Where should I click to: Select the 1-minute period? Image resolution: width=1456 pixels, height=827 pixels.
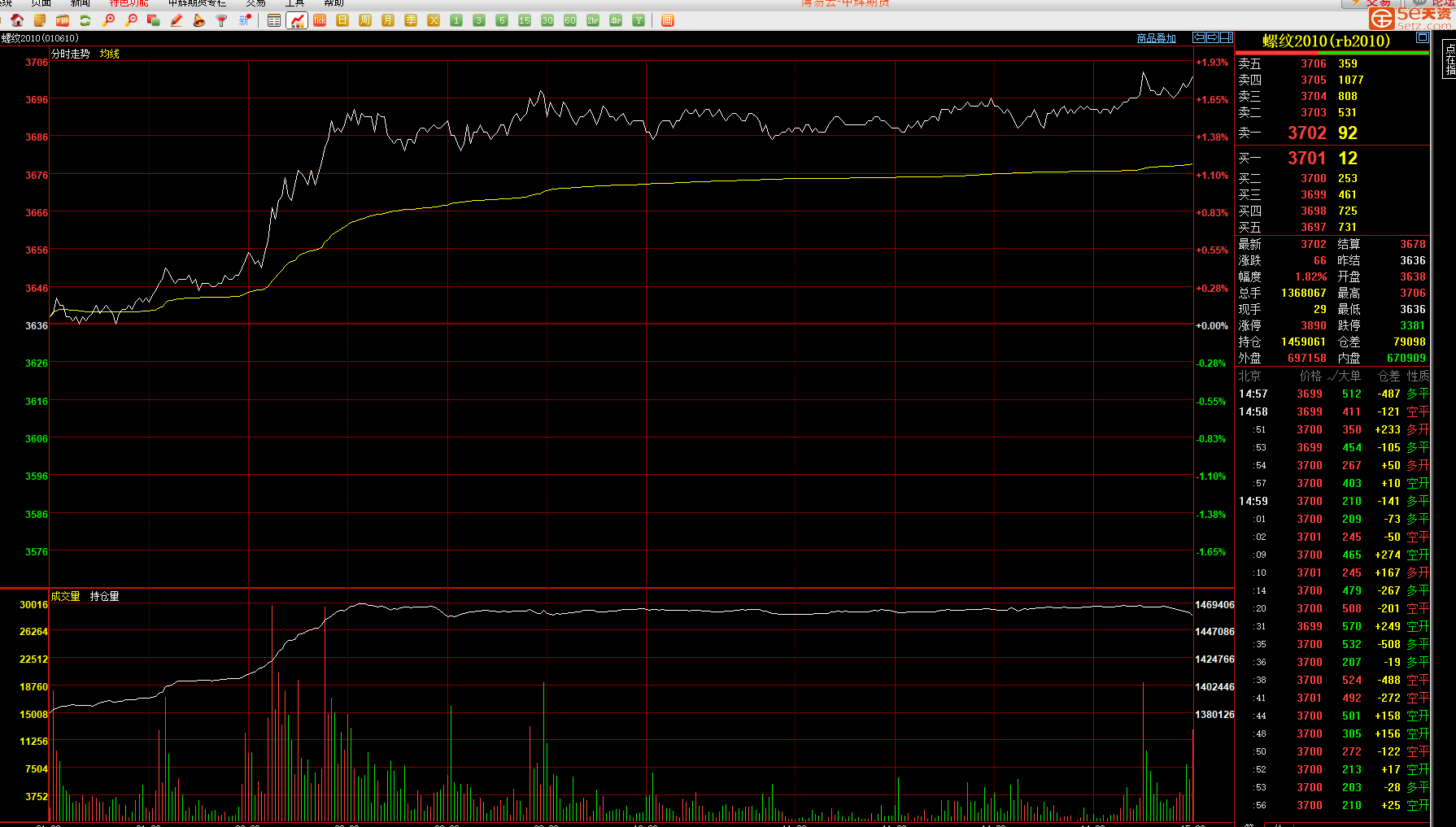coord(456,20)
